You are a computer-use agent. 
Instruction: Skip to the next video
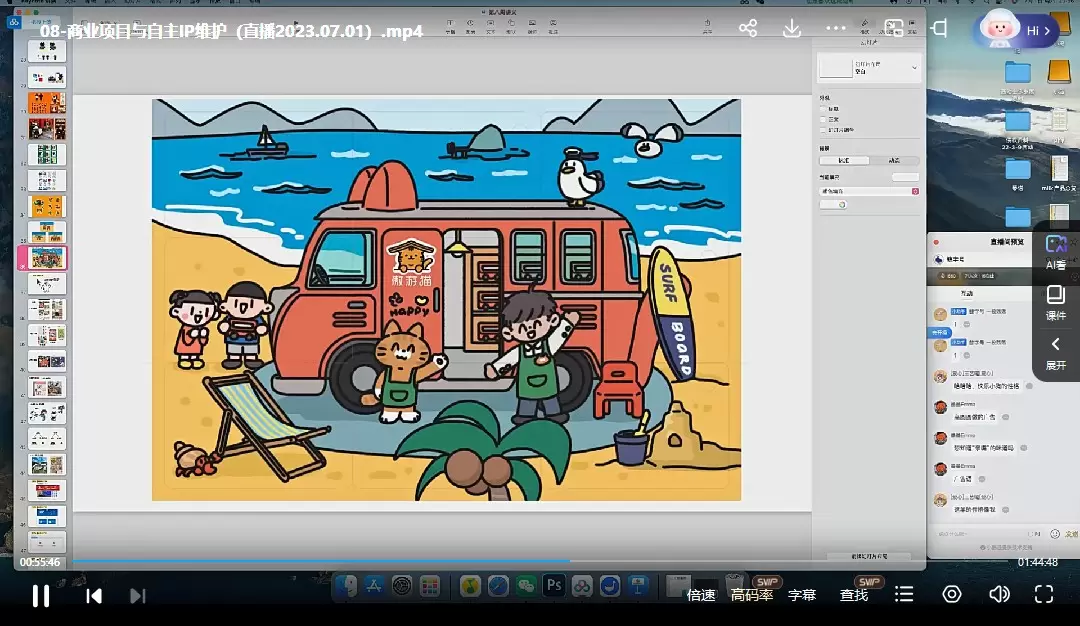[x=138, y=596]
